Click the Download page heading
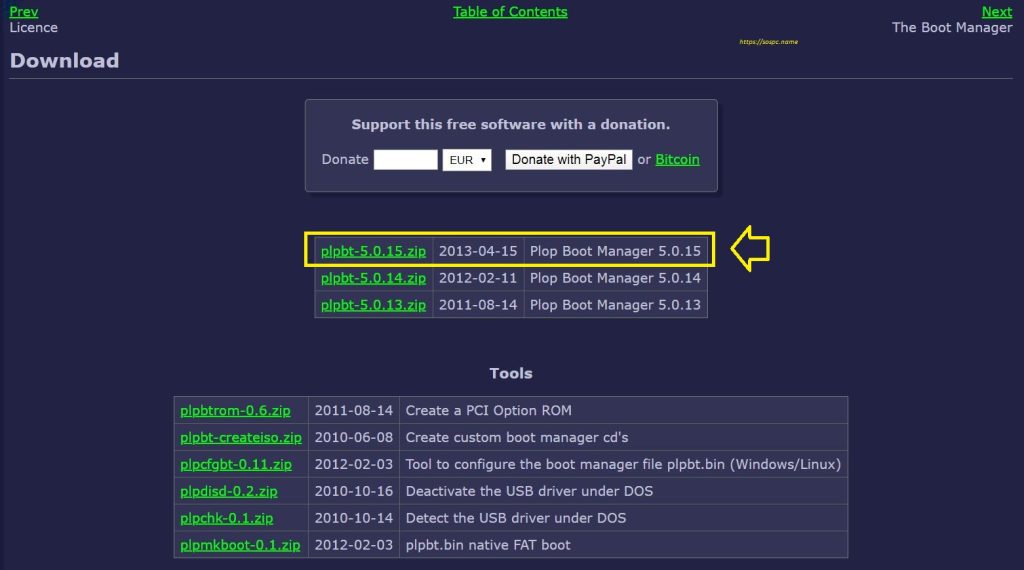Viewport: 1024px width, 570px height. [64, 61]
